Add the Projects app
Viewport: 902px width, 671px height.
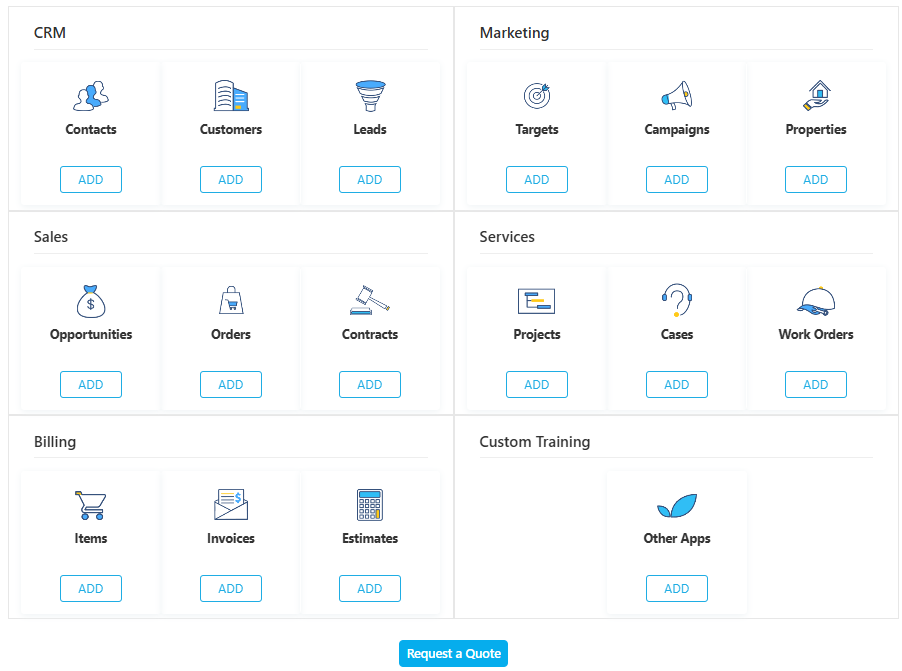click(x=537, y=384)
